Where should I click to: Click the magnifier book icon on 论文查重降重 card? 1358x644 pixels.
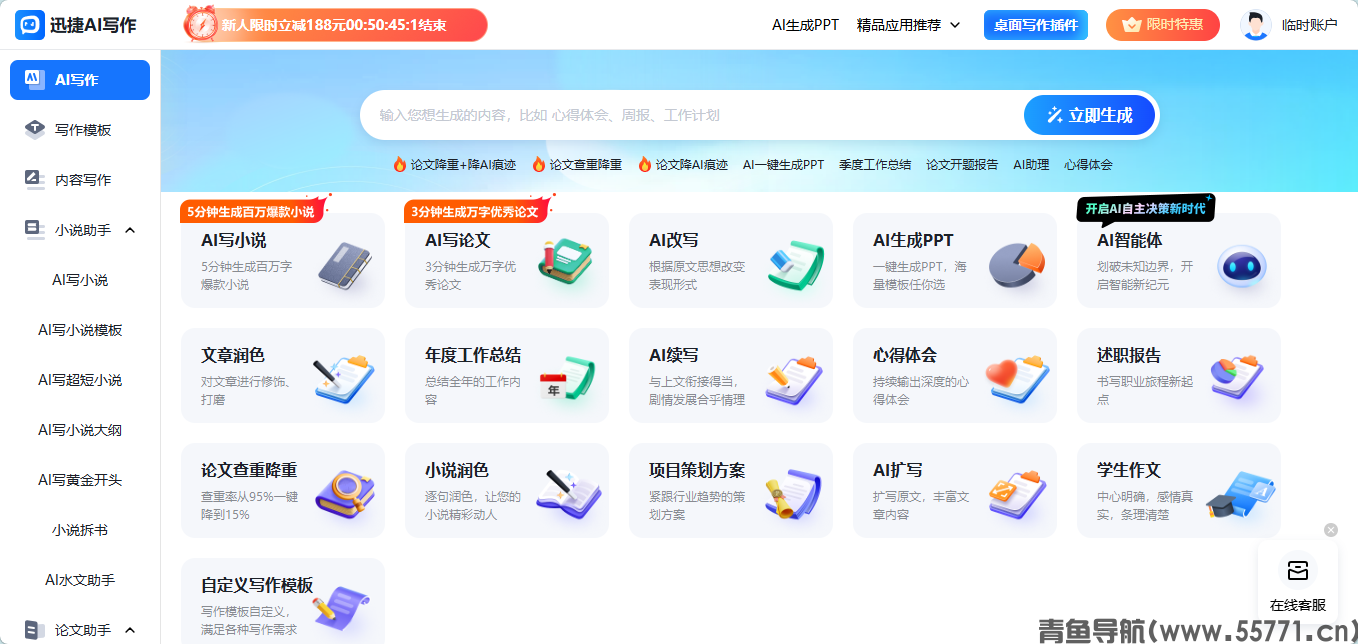[345, 494]
